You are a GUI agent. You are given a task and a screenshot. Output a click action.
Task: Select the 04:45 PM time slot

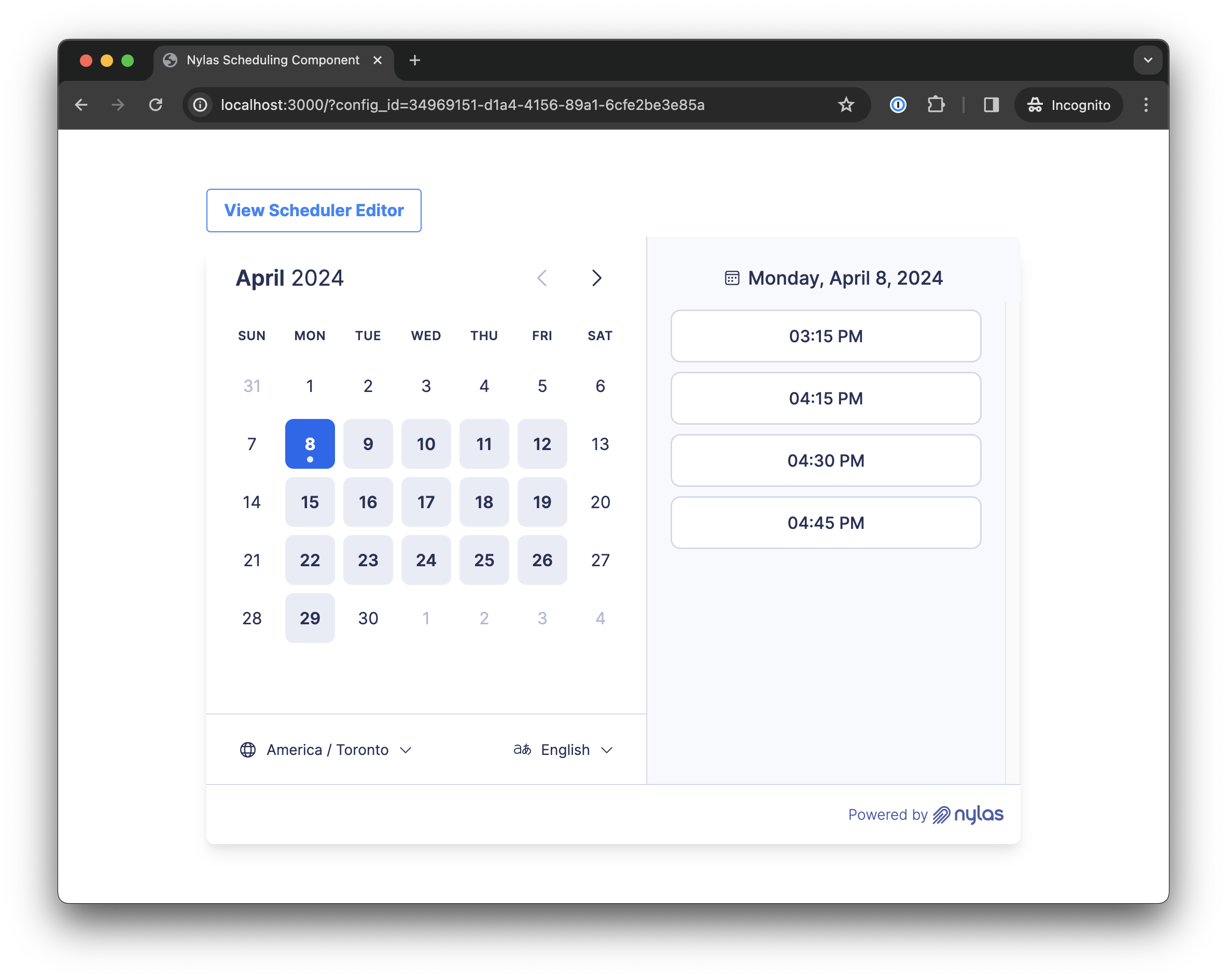(x=826, y=523)
